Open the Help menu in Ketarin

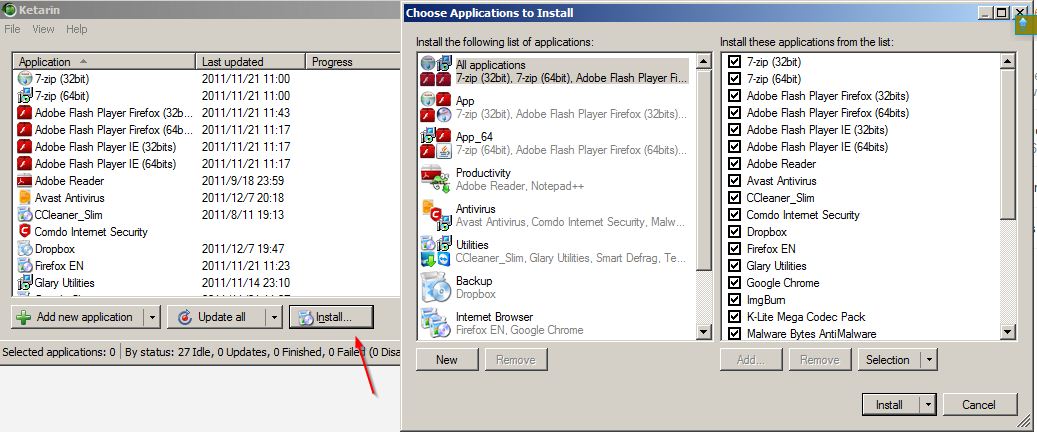[77, 29]
